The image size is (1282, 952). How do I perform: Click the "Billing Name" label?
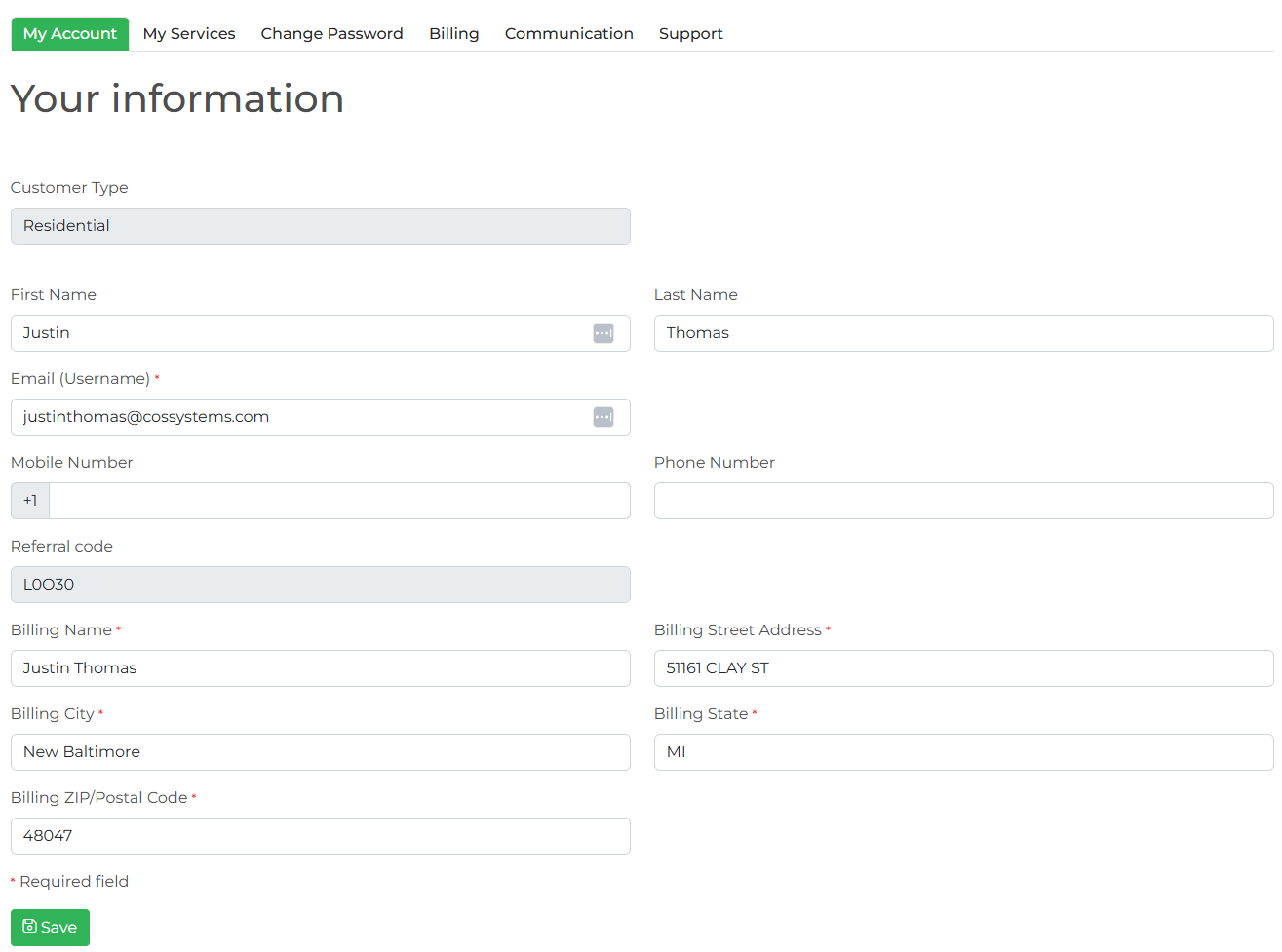pyautogui.click(x=61, y=630)
